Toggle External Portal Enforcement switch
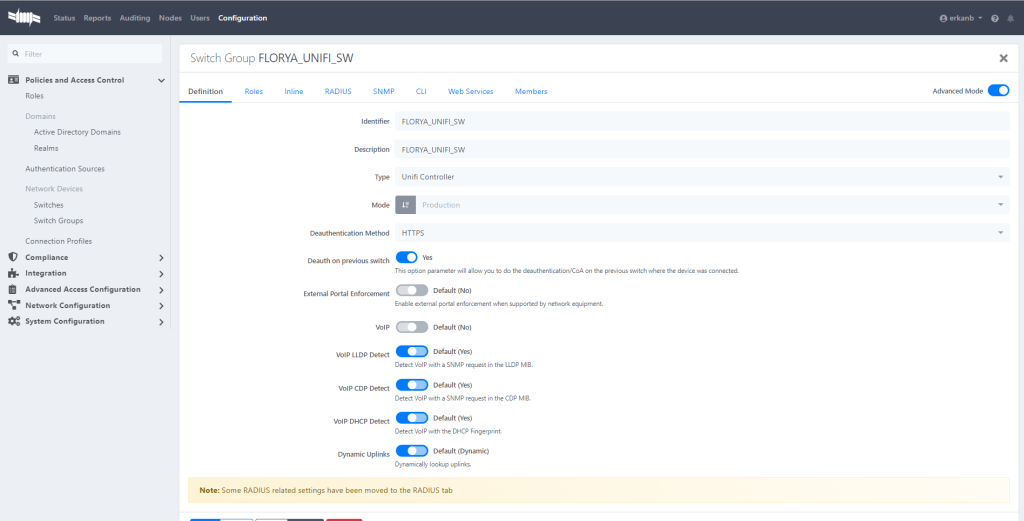 click(x=412, y=290)
